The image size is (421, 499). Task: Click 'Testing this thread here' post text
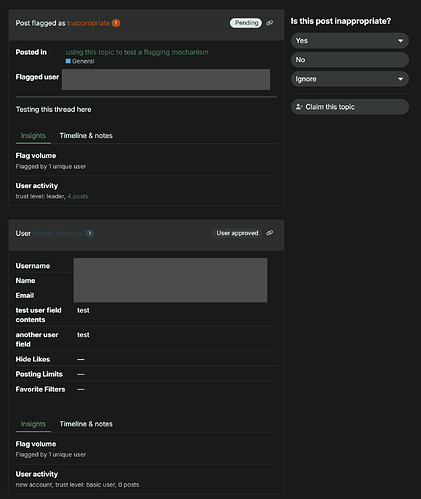(53, 109)
